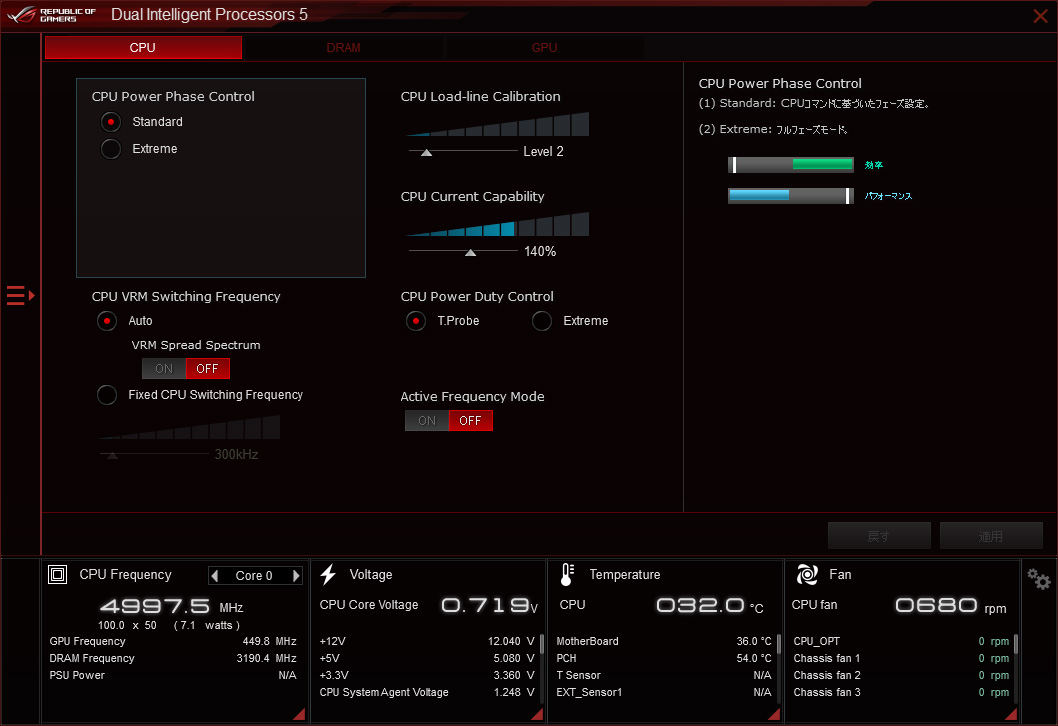Image resolution: width=1058 pixels, height=726 pixels.
Task: Switch to the DRAM tab
Action: point(343,47)
